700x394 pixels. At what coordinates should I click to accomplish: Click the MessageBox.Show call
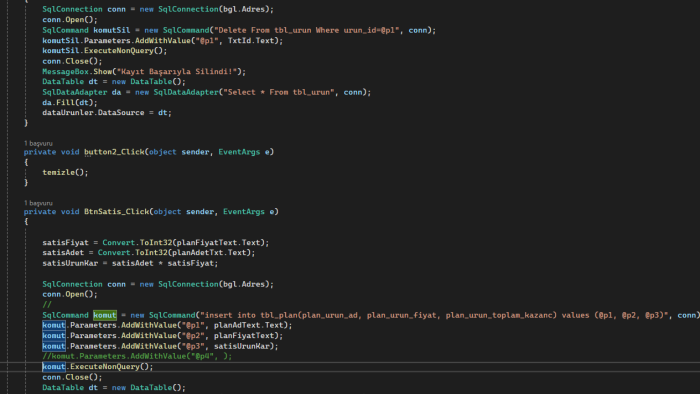pos(77,71)
